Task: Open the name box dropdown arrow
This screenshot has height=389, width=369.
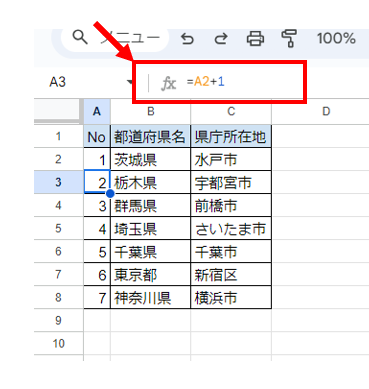Action: click(x=130, y=82)
